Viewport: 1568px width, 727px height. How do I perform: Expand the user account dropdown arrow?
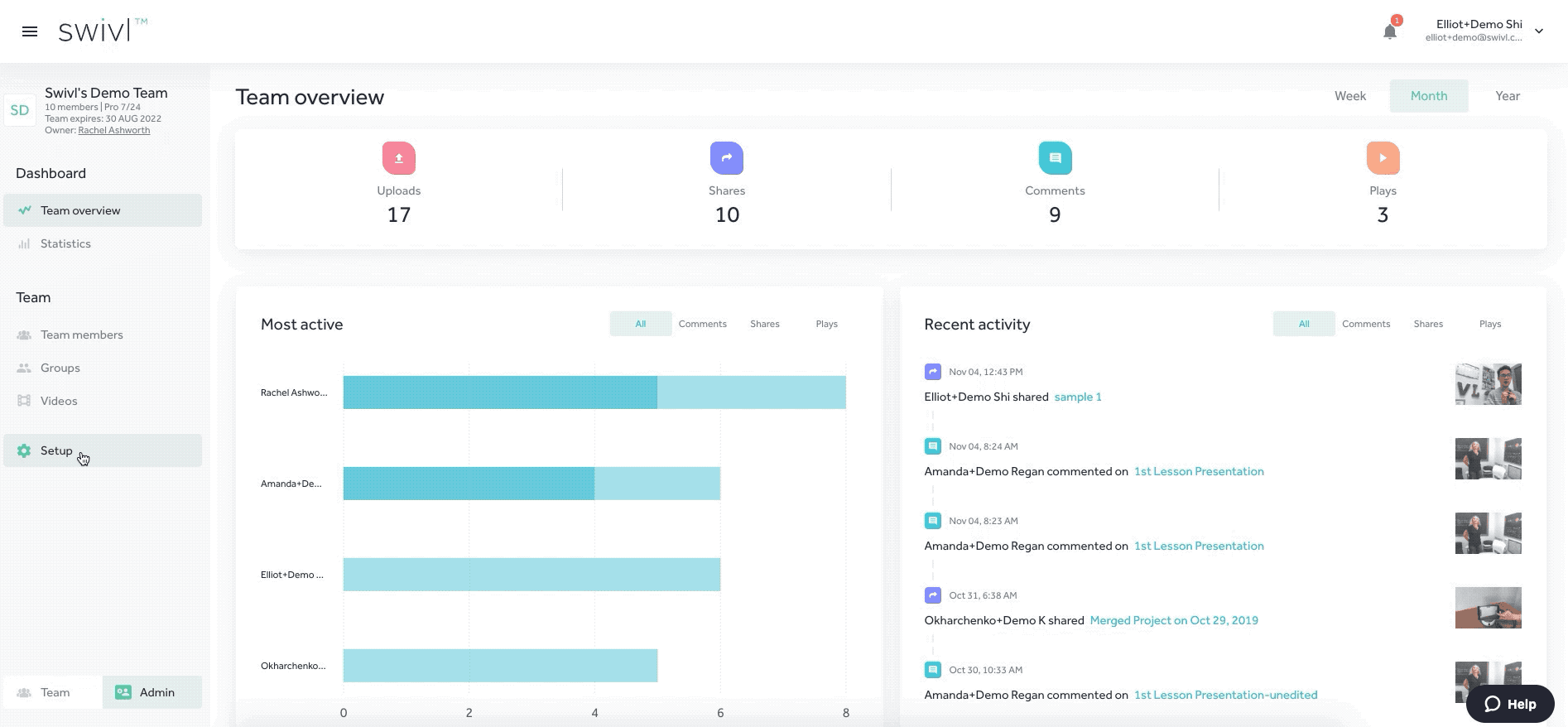pos(1539,31)
